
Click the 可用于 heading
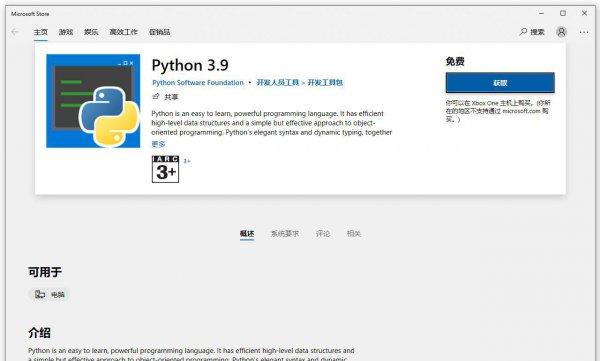point(45,272)
